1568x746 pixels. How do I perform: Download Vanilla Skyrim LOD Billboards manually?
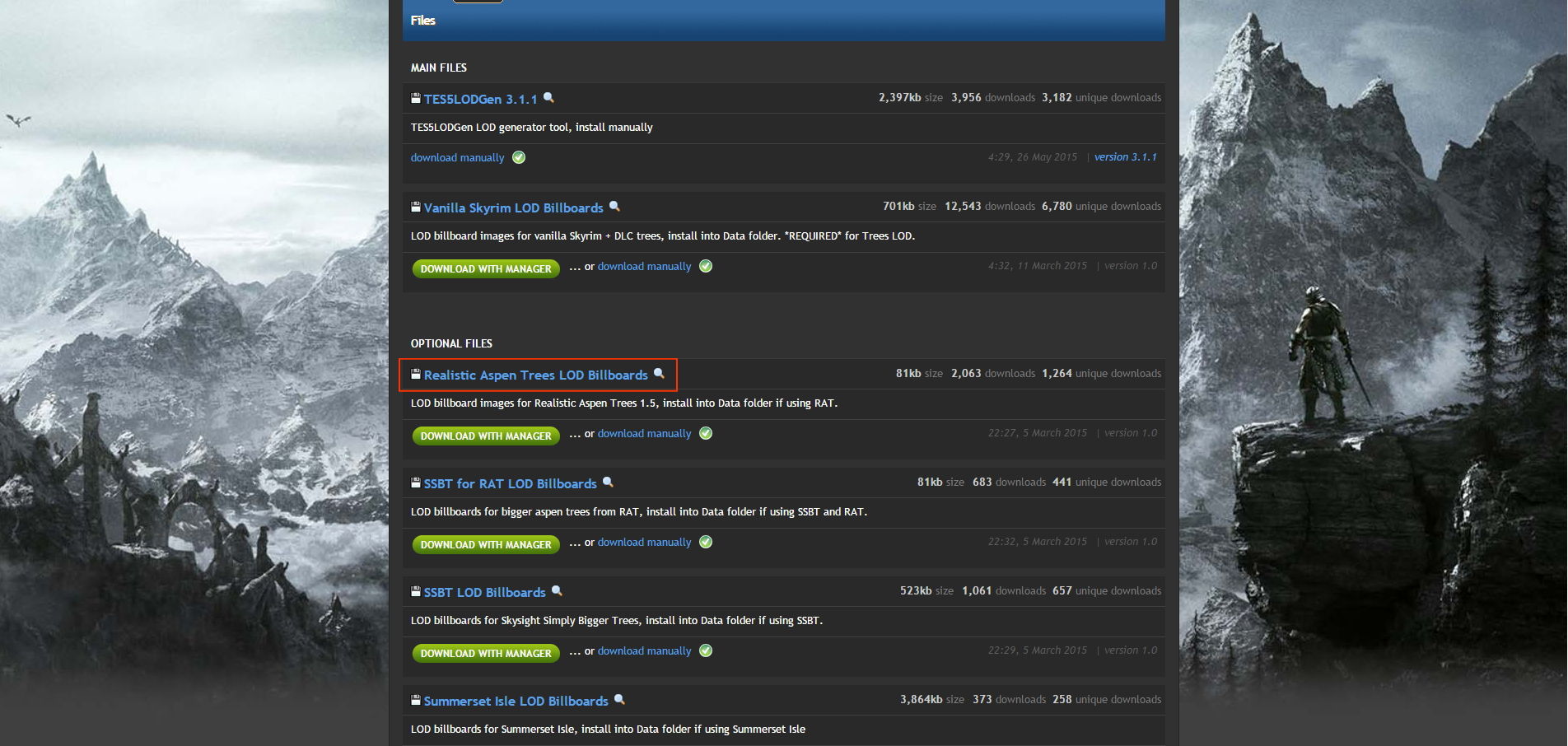(645, 266)
